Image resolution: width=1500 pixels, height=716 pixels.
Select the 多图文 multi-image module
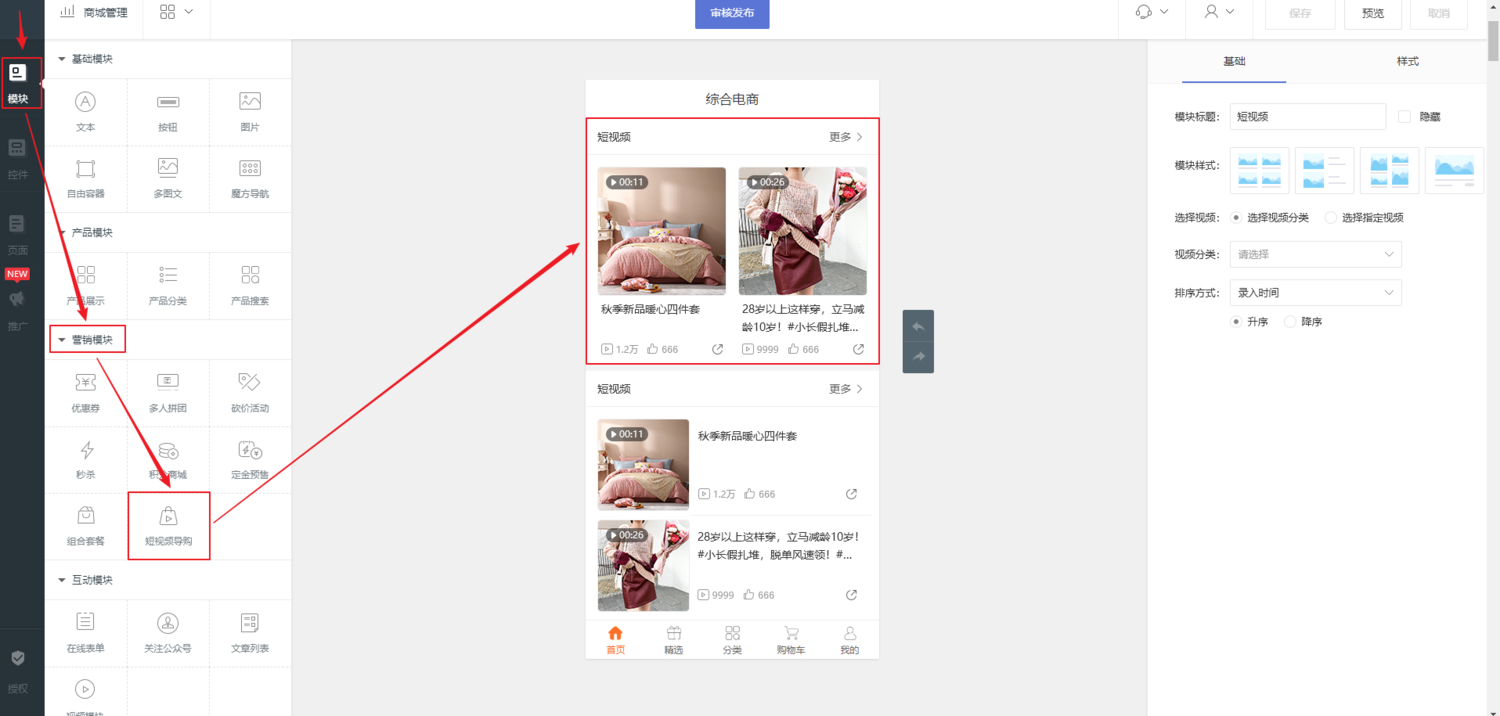[168, 179]
